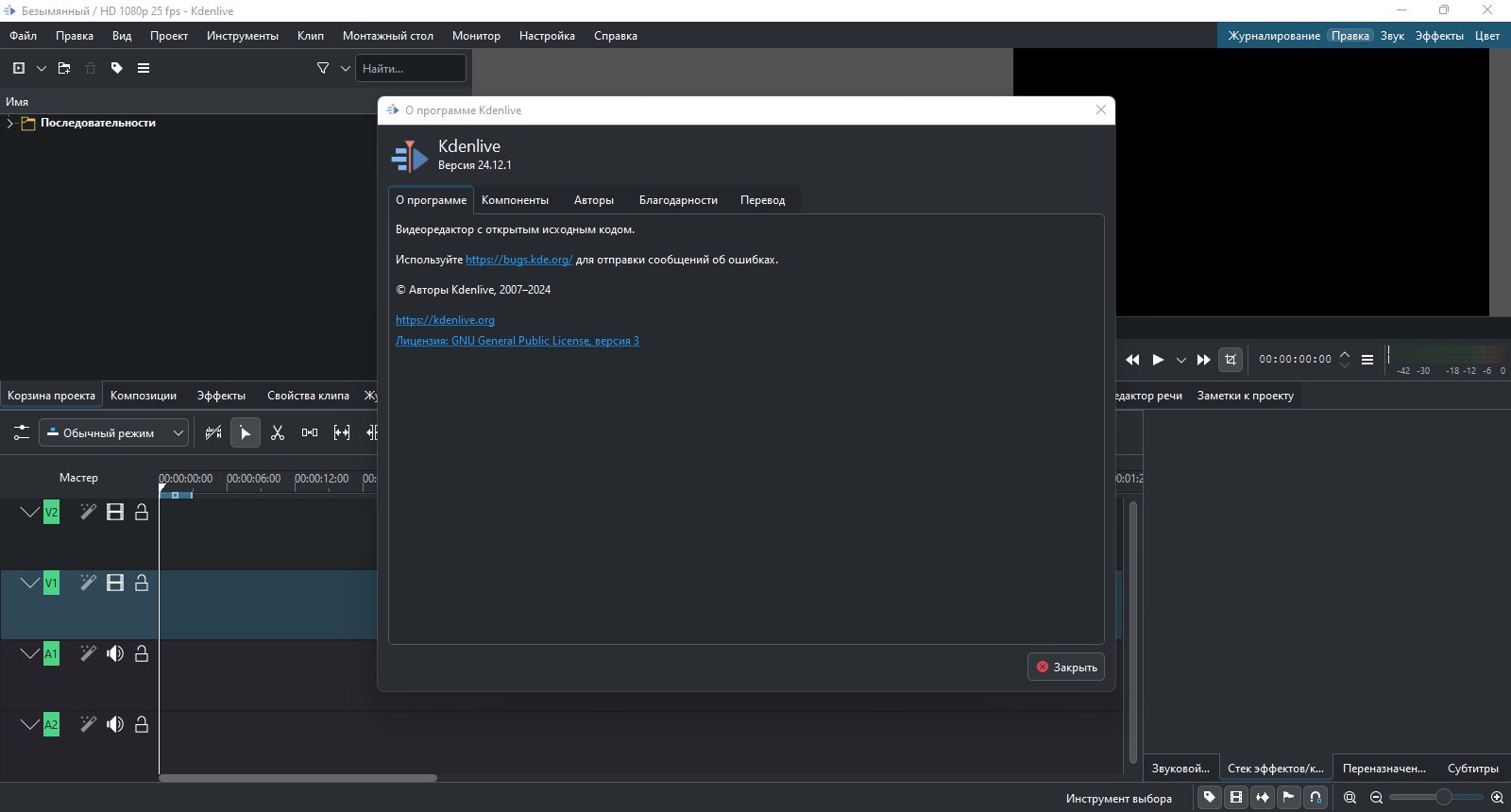1511x812 pixels.
Task: Open the bugs.kde.org link
Action: pyautogui.click(x=519, y=260)
